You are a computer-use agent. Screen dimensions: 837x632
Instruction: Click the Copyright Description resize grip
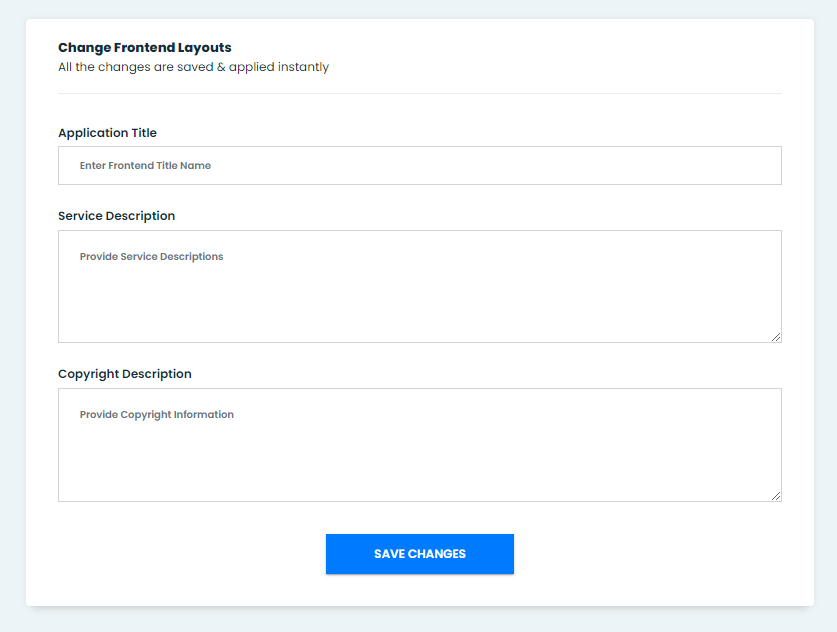(776, 496)
